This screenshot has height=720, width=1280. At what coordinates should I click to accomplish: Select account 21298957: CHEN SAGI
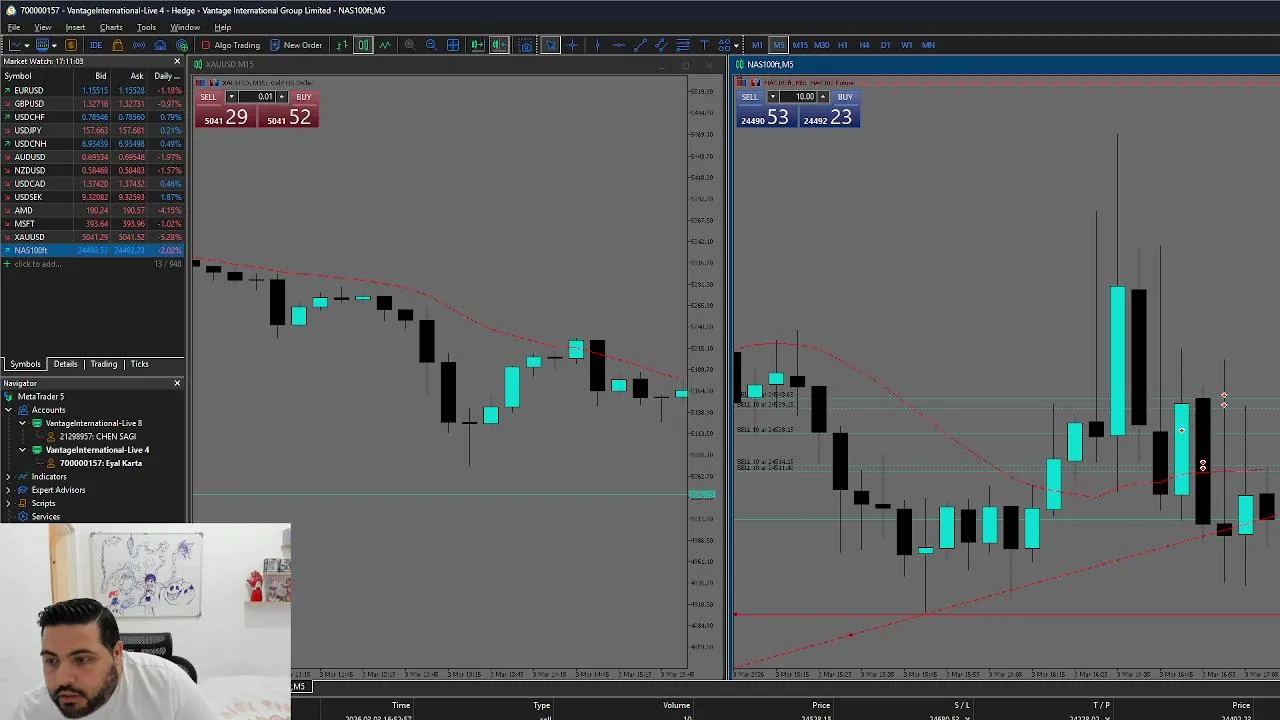(97, 437)
